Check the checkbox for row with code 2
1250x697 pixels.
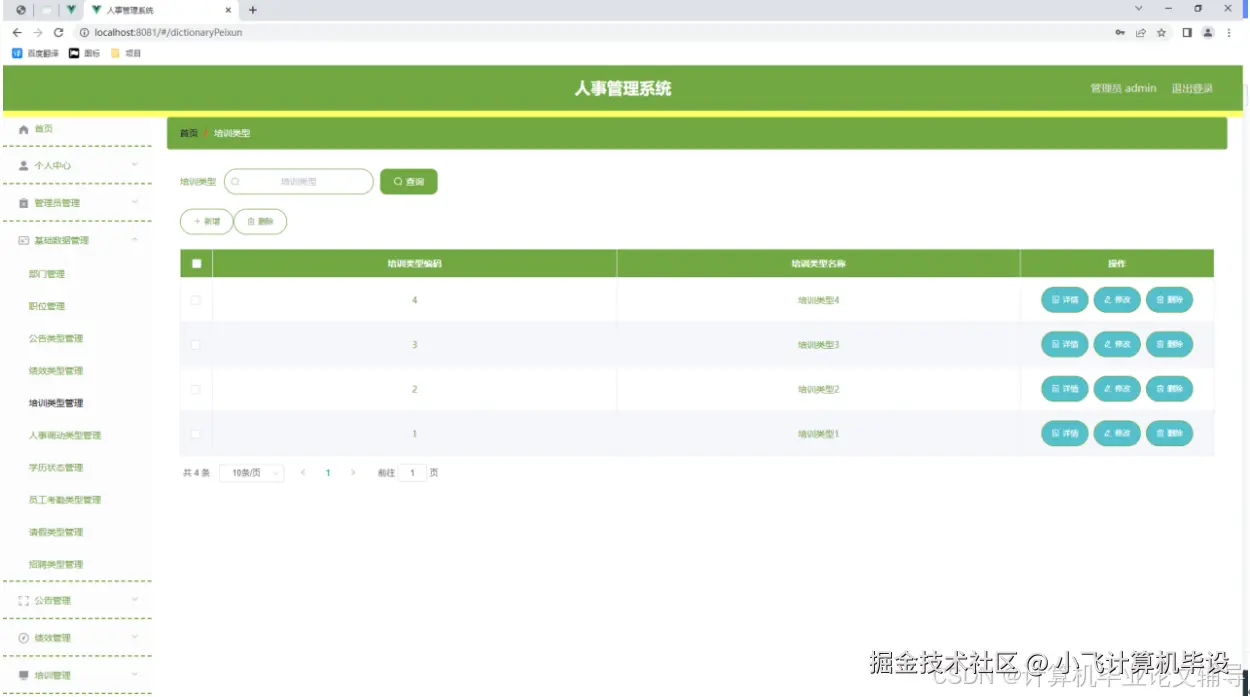tap(196, 389)
